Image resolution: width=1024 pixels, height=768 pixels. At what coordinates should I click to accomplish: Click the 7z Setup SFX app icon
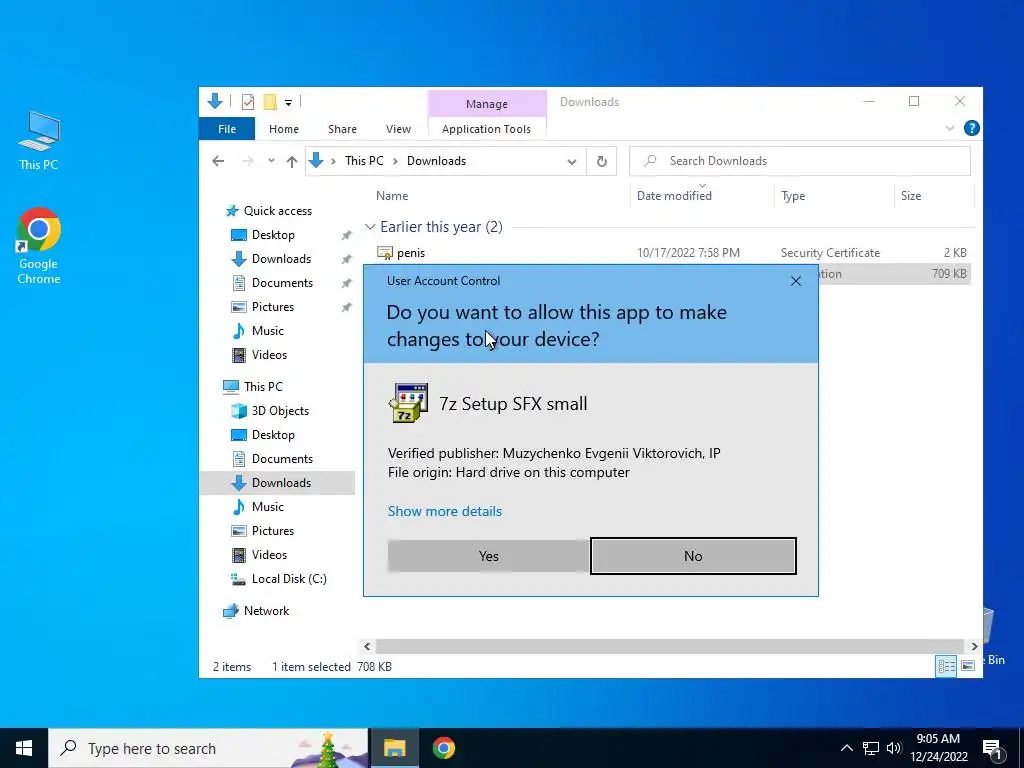pyautogui.click(x=408, y=403)
